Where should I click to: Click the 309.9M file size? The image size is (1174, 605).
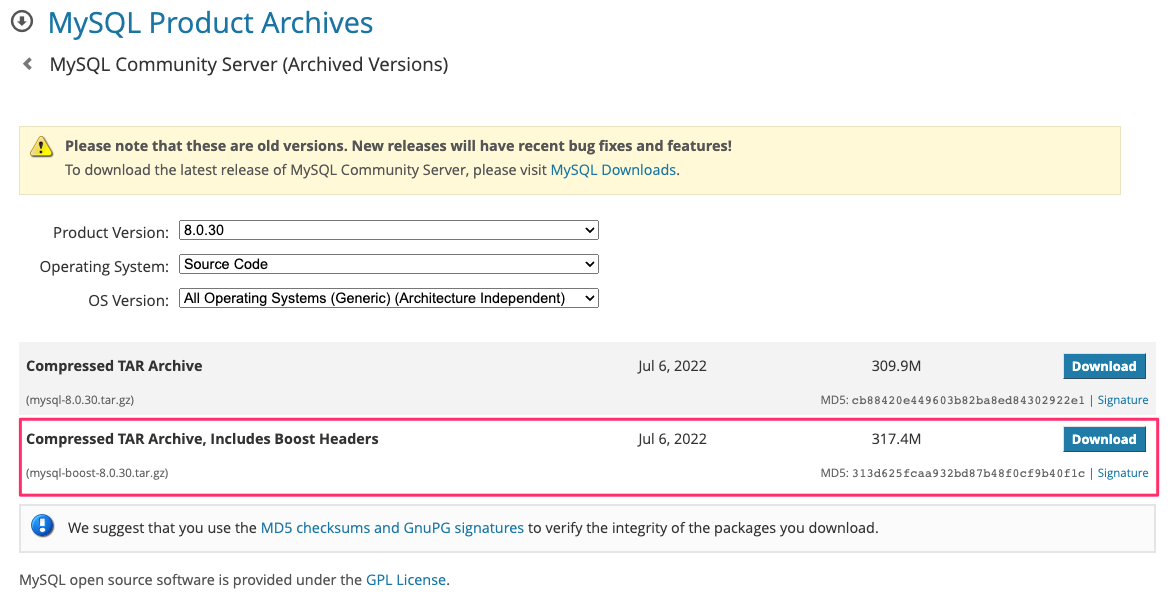(x=896, y=366)
